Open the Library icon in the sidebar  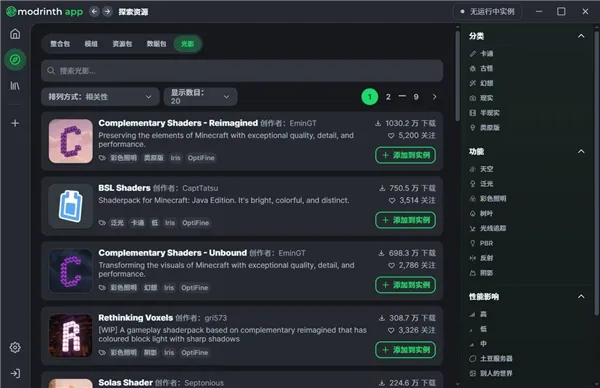15,86
